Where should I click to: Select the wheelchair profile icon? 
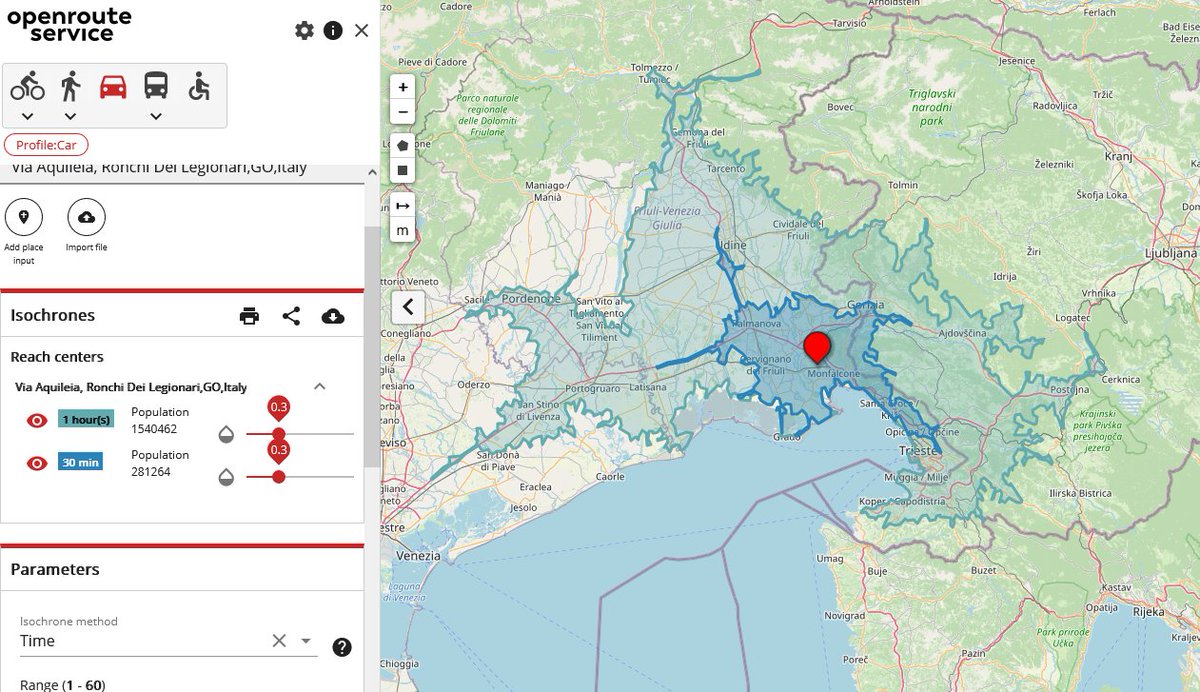tap(199, 87)
